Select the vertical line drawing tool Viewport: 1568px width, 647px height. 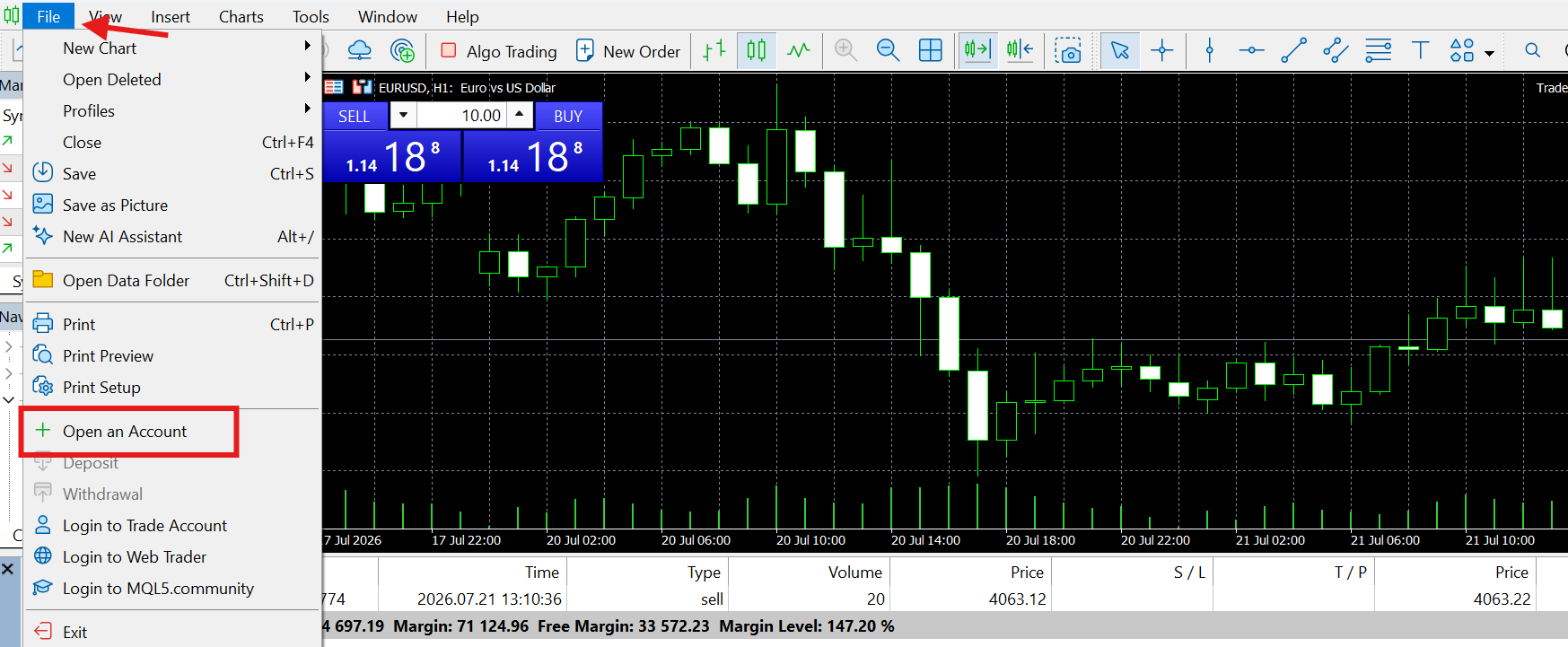coord(1210,50)
